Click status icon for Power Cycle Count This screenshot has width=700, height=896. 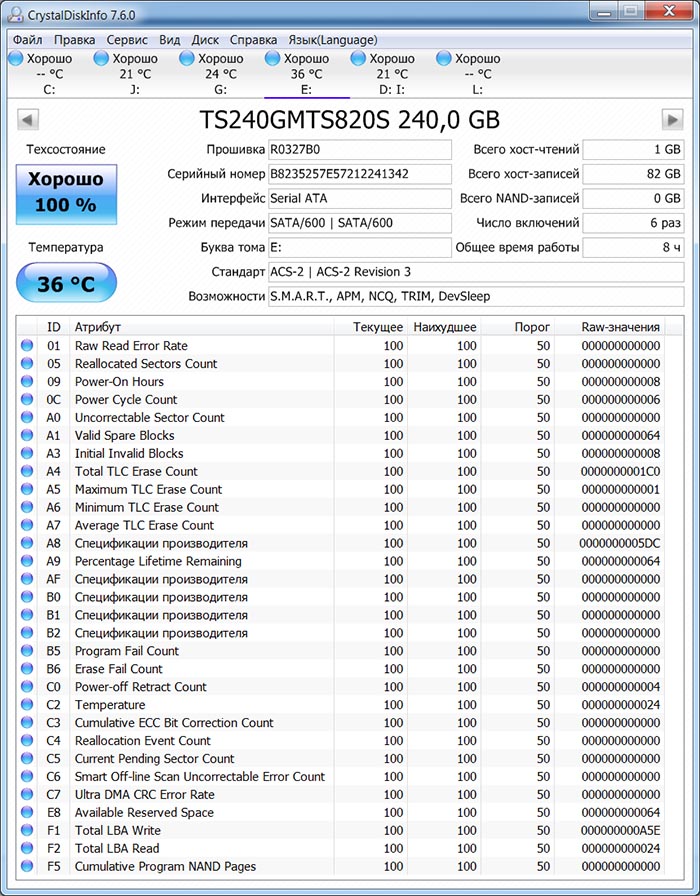(27, 399)
